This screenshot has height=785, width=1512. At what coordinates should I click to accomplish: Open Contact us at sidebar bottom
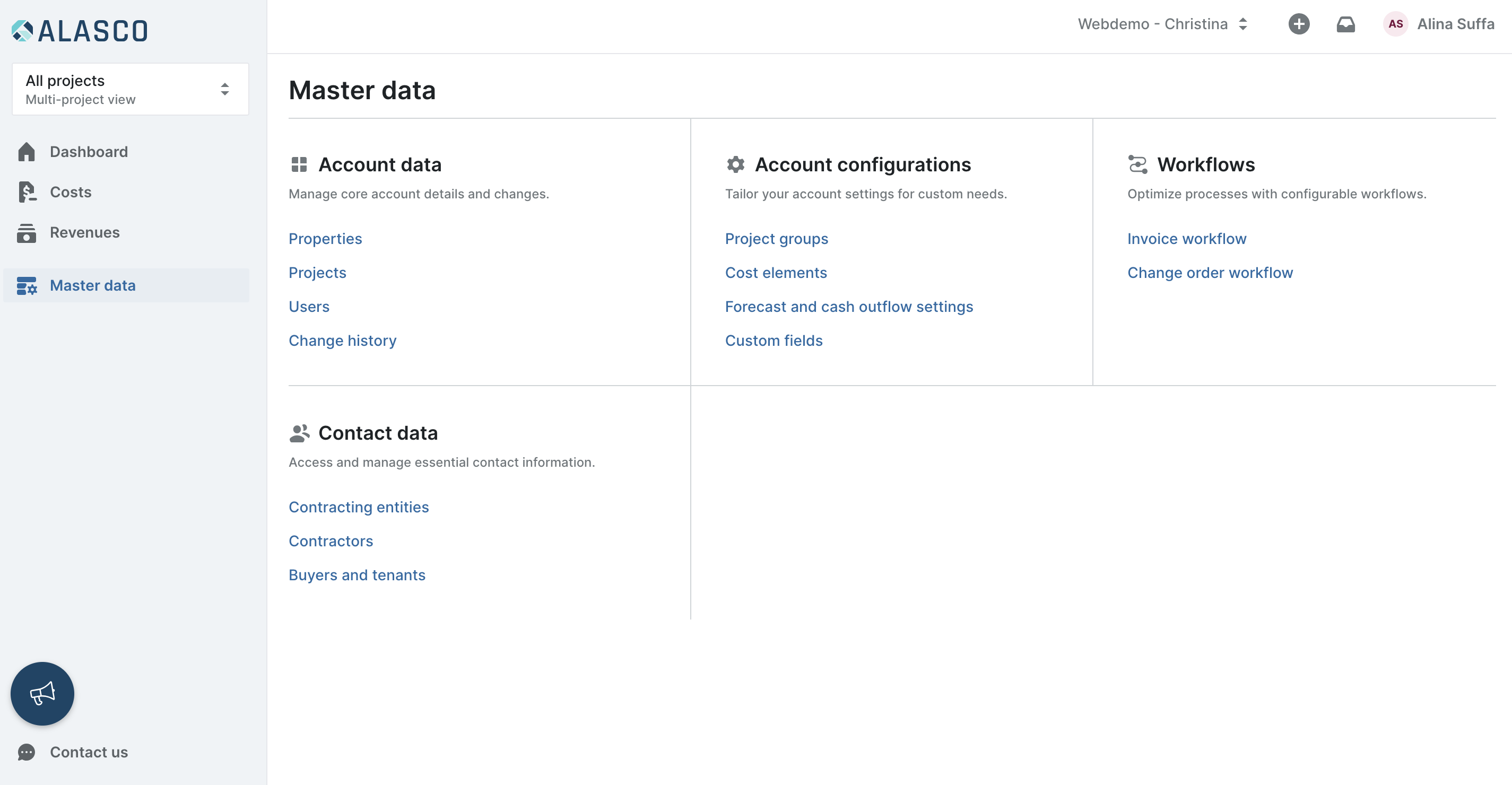click(x=89, y=752)
